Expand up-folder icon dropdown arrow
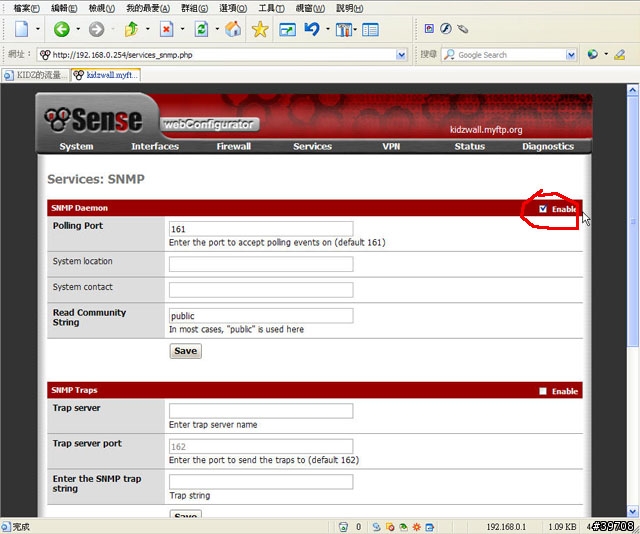 148,29
